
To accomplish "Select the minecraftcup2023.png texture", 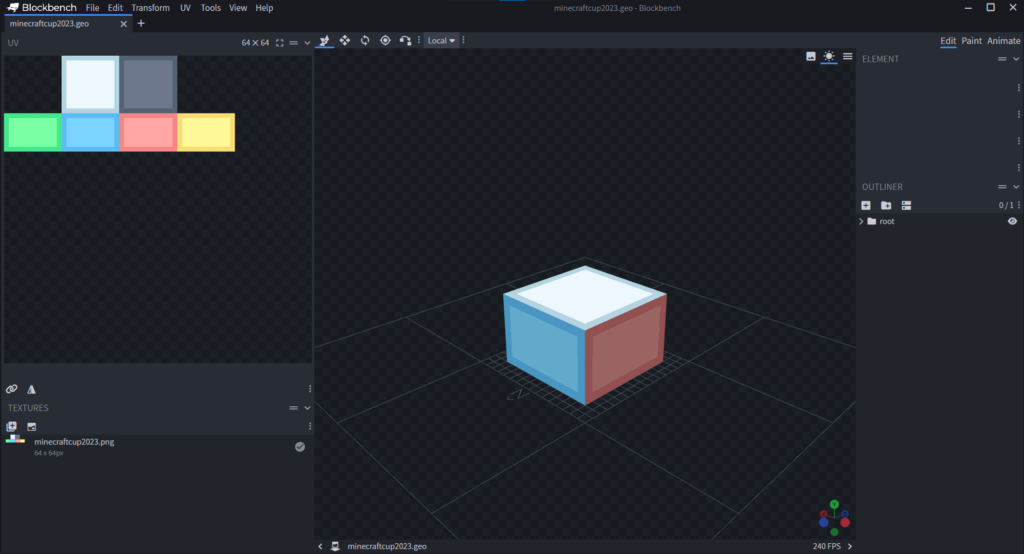I will tap(74, 441).
